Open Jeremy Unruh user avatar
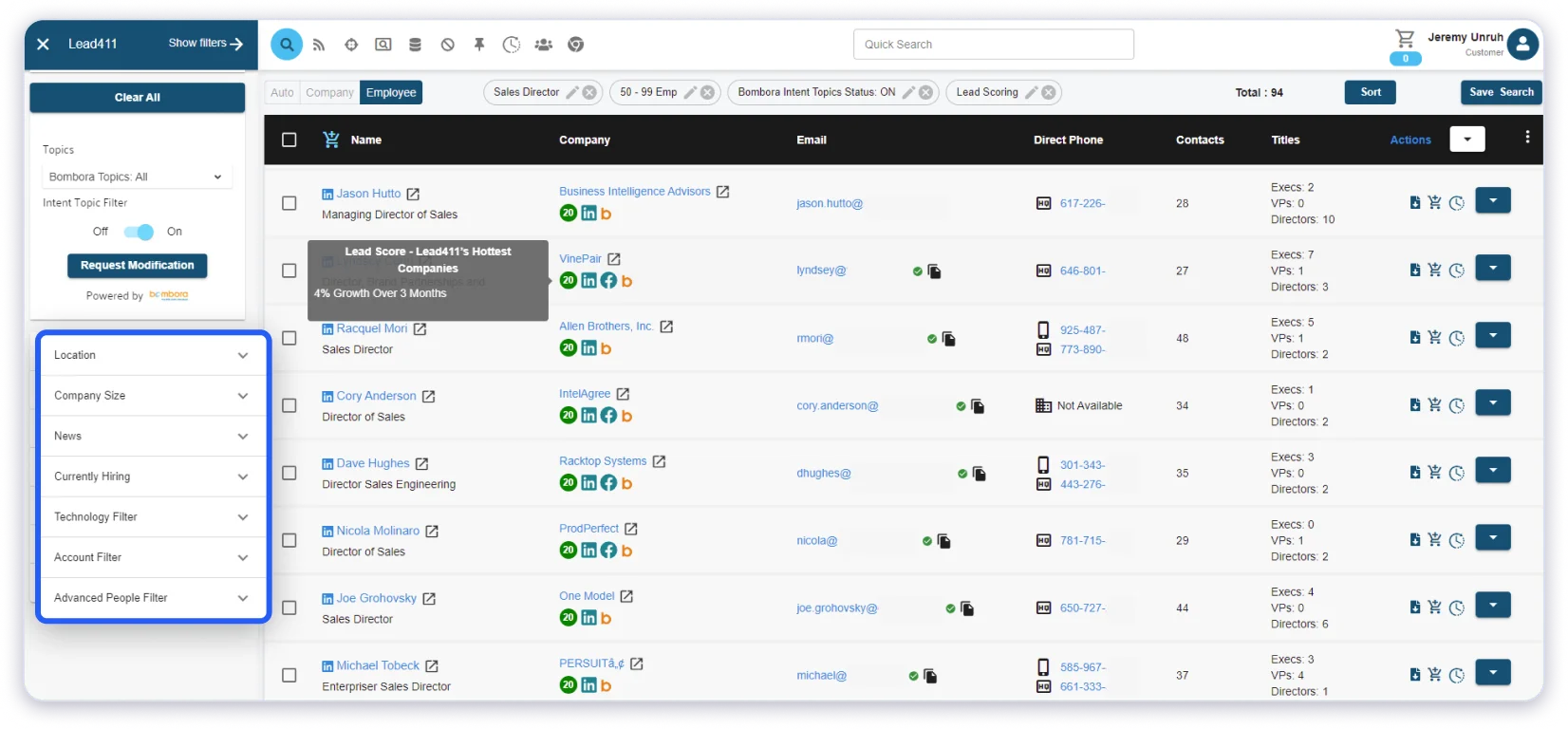Image resolution: width=1568 pixels, height=729 pixels. tap(1523, 44)
